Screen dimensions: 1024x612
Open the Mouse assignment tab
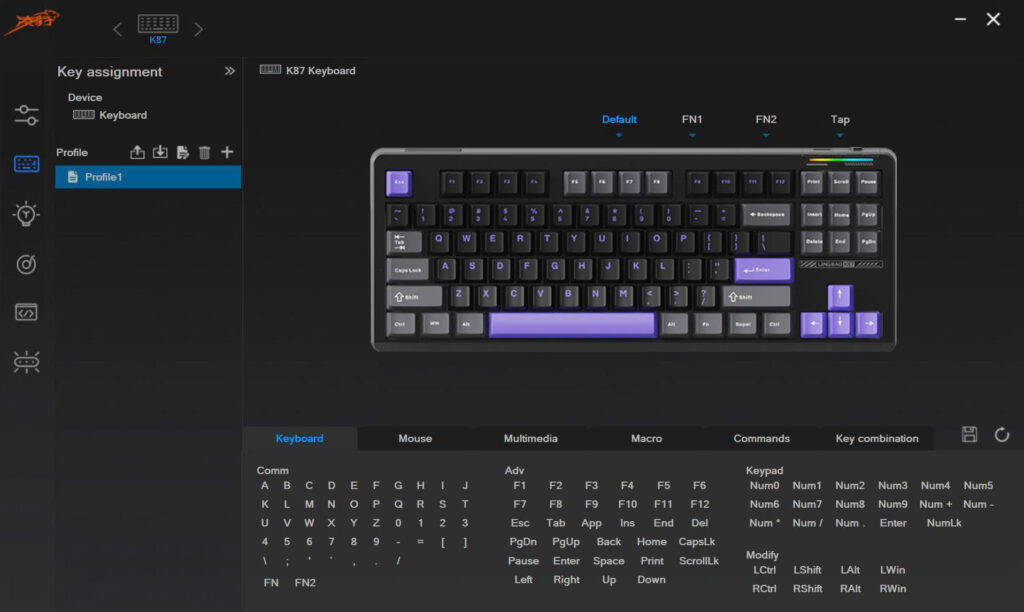(x=415, y=438)
